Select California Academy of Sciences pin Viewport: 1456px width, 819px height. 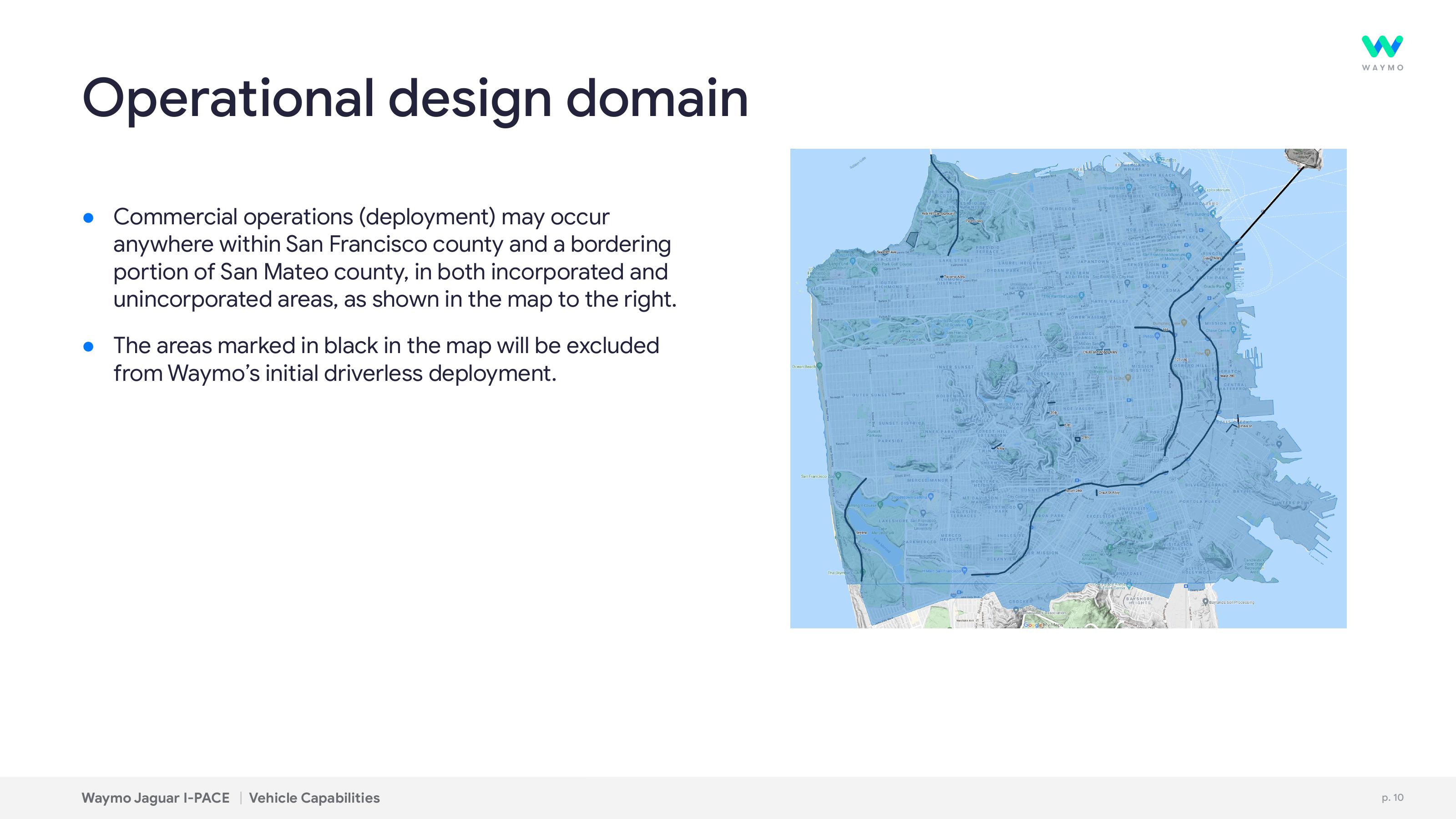tap(970, 322)
